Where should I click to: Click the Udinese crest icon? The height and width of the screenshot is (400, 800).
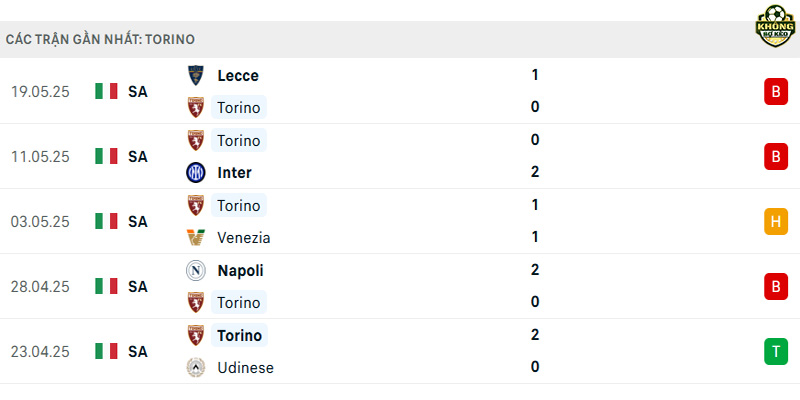pos(196,368)
